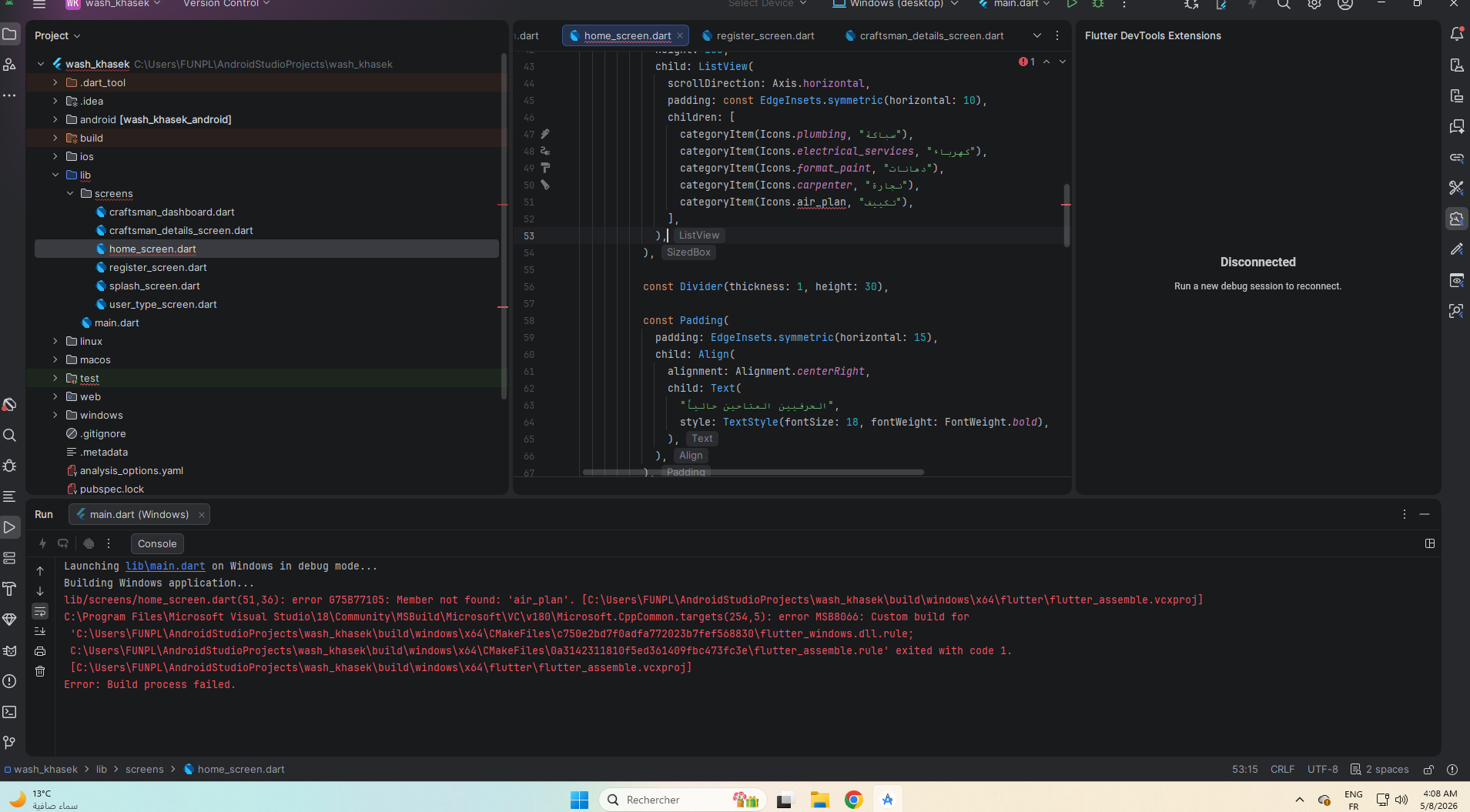
Task: Open pubspec.lock file
Action: [112, 489]
